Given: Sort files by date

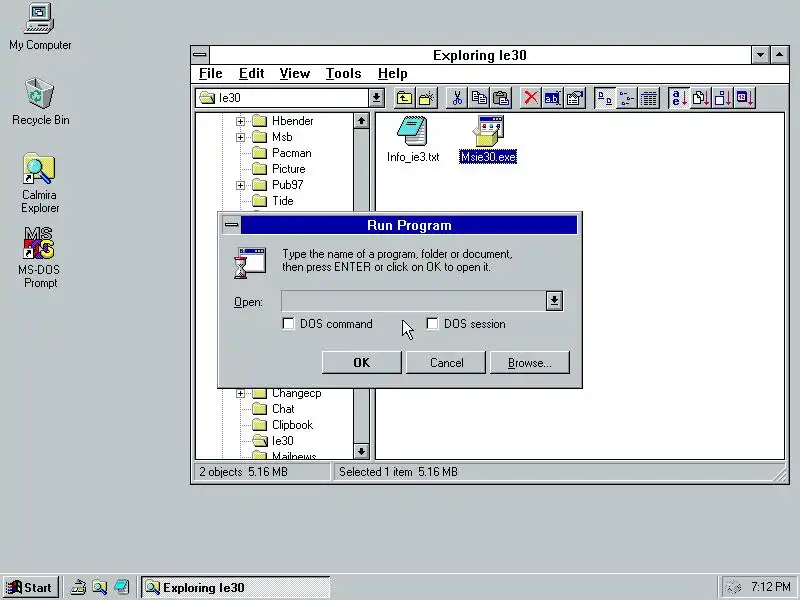Looking at the screenshot, I should [x=745, y=97].
